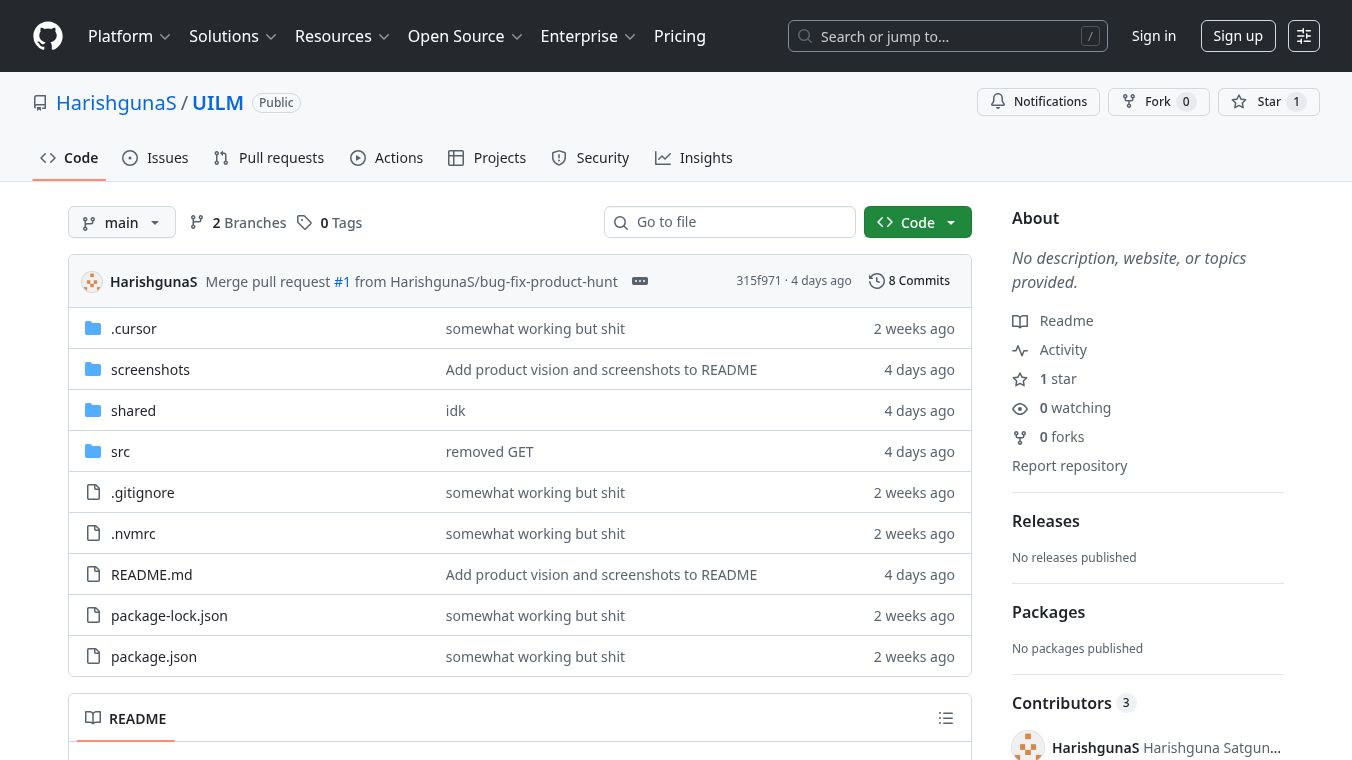Screen dimensions: 1352x760
Task: Click the GitHub logo icon
Action: (x=48, y=36)
